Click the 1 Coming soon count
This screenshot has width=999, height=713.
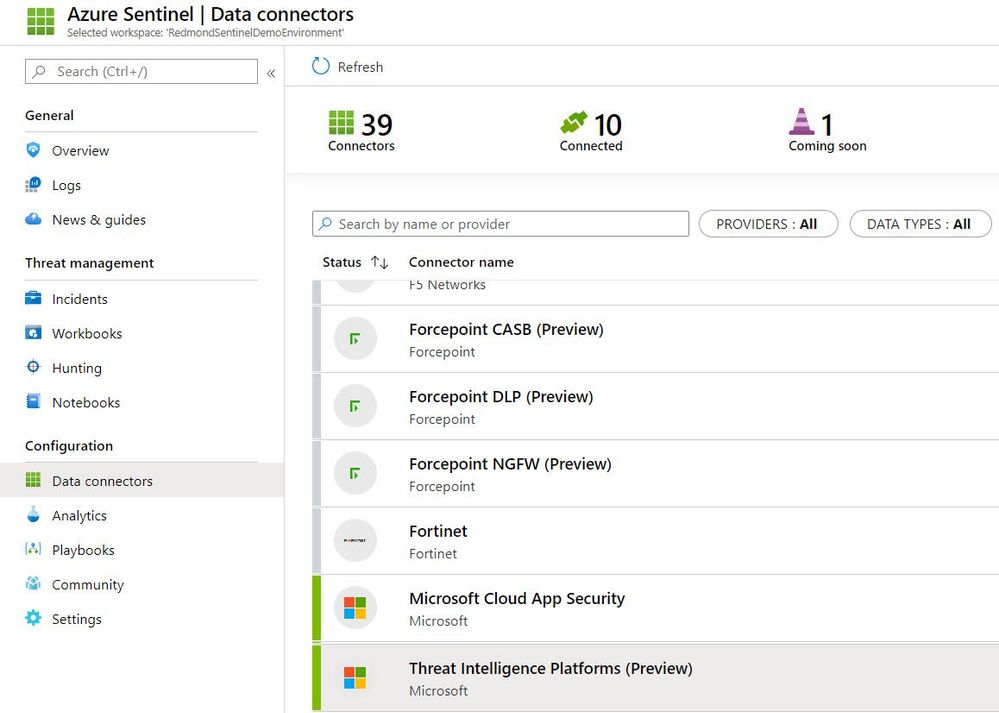tap(826, 124)
